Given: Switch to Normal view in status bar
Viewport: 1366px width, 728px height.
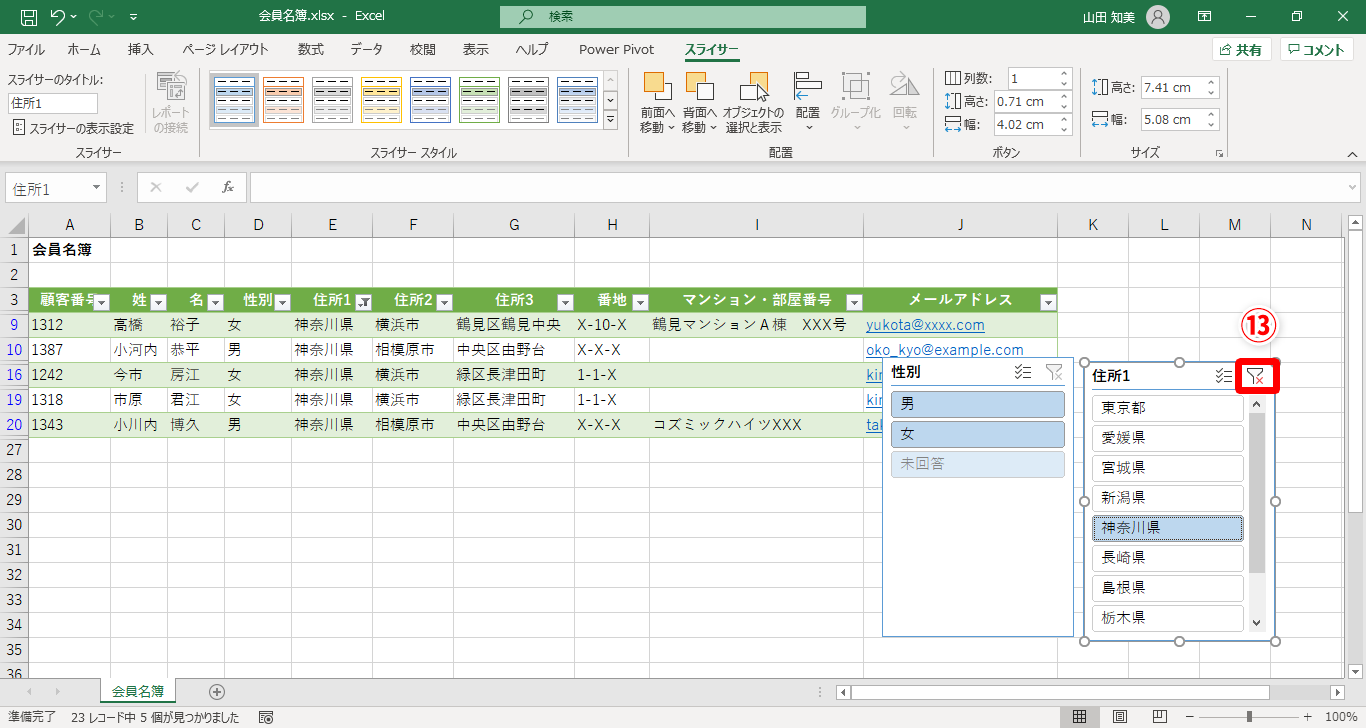Looking at the screenshot, I should (1080, 717).
